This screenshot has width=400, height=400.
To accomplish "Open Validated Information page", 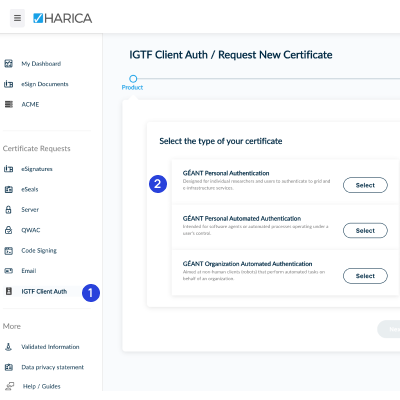I will click(50, 347).
